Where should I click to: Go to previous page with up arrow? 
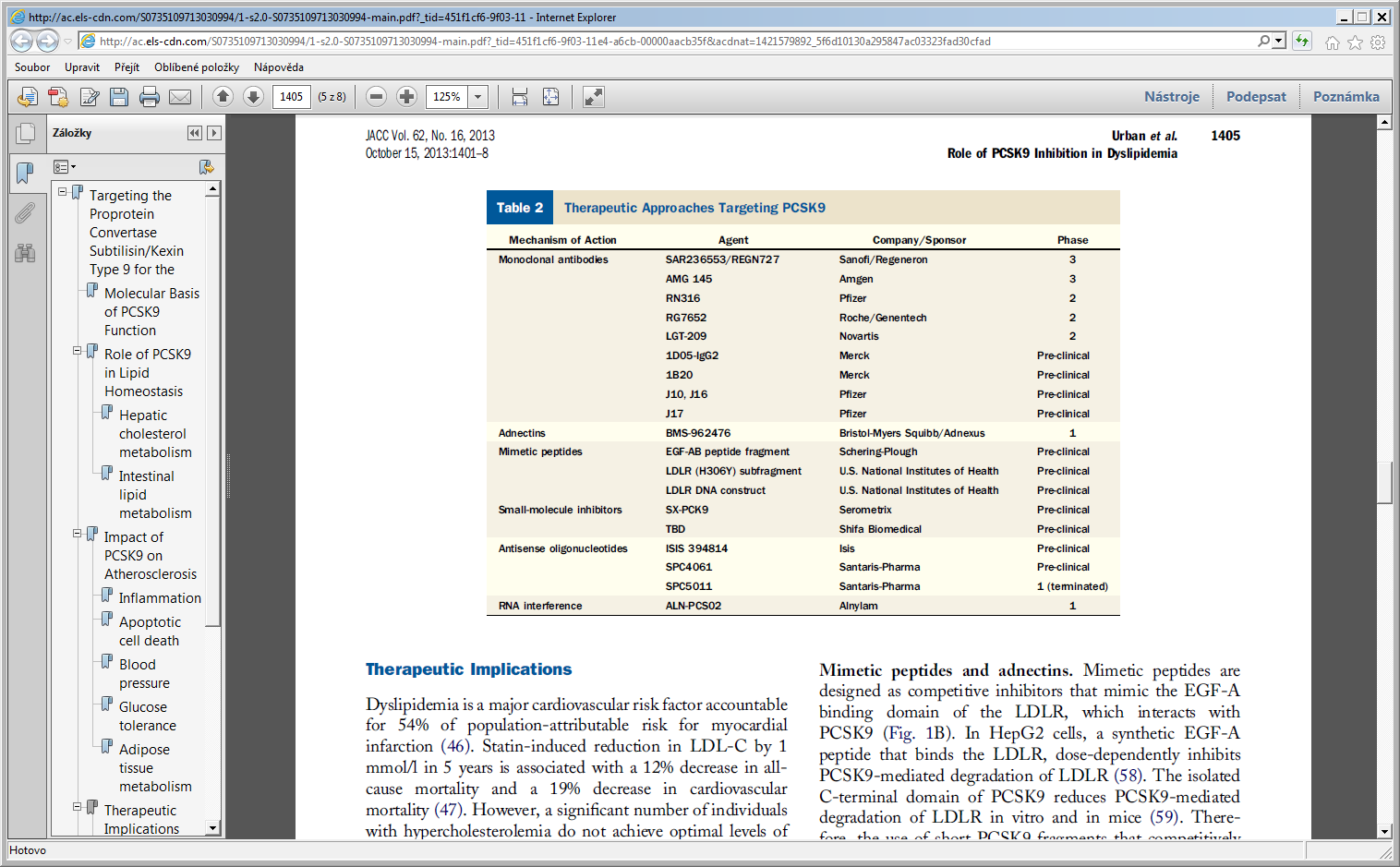(223, 96)
